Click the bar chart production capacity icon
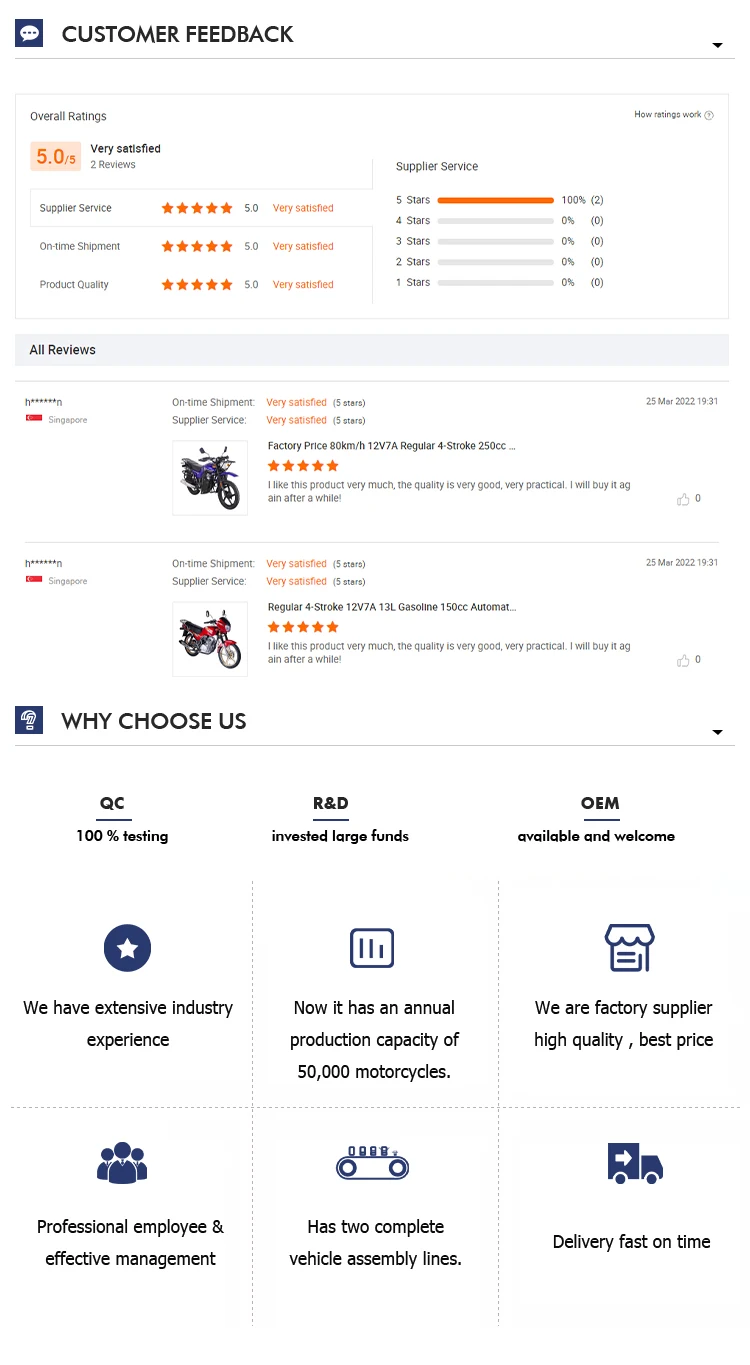 click(x=372, y=948)
